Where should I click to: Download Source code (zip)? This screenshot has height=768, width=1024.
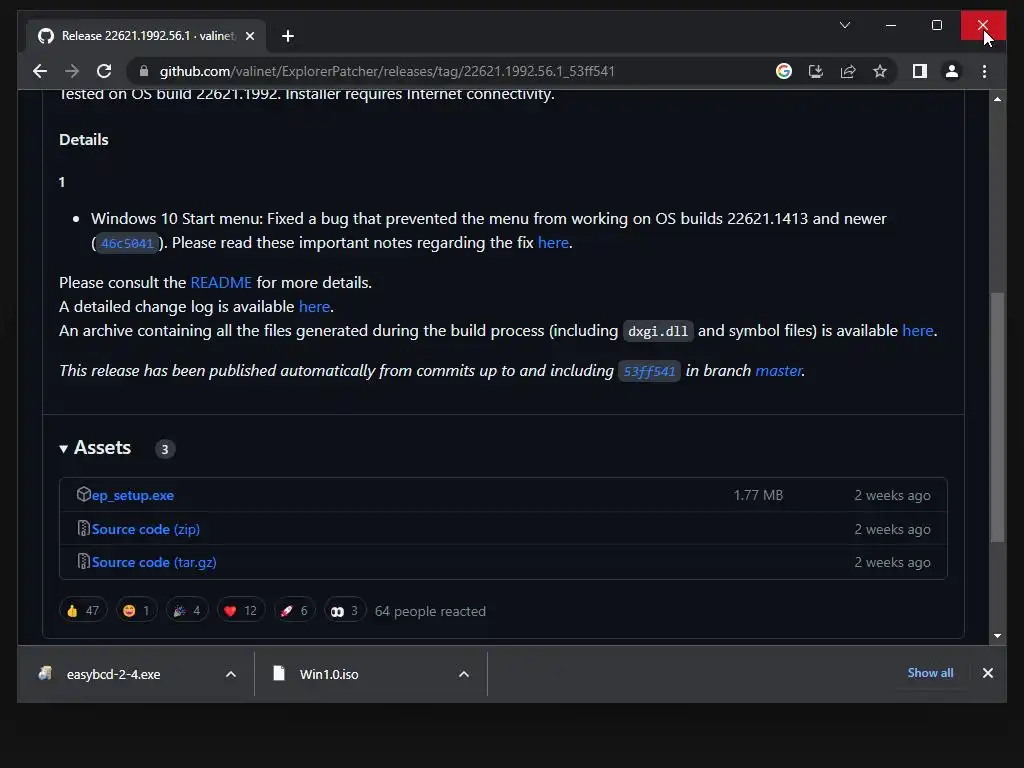146,530
